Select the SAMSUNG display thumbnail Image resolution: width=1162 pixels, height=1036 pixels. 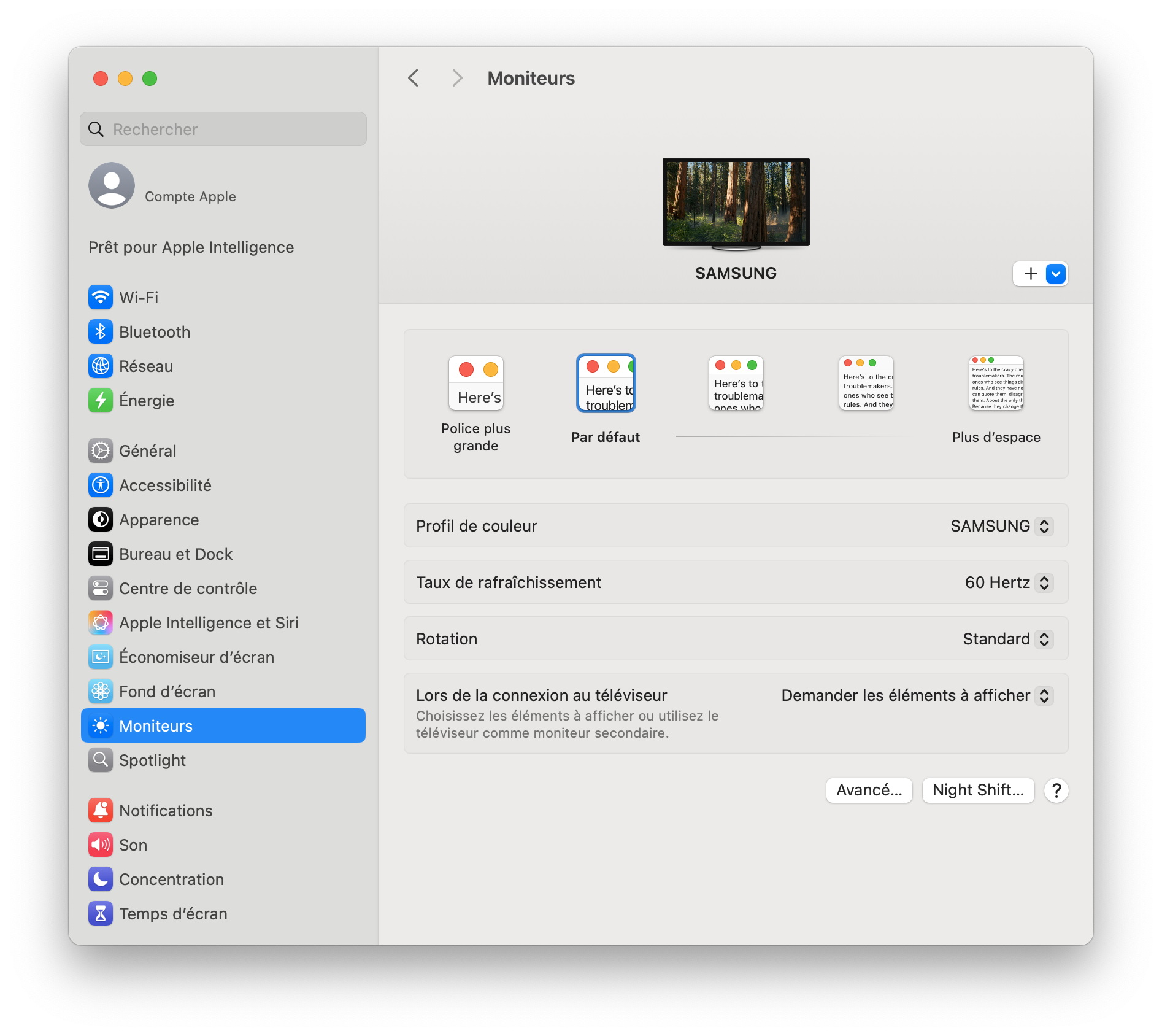[x=736, y=204]
